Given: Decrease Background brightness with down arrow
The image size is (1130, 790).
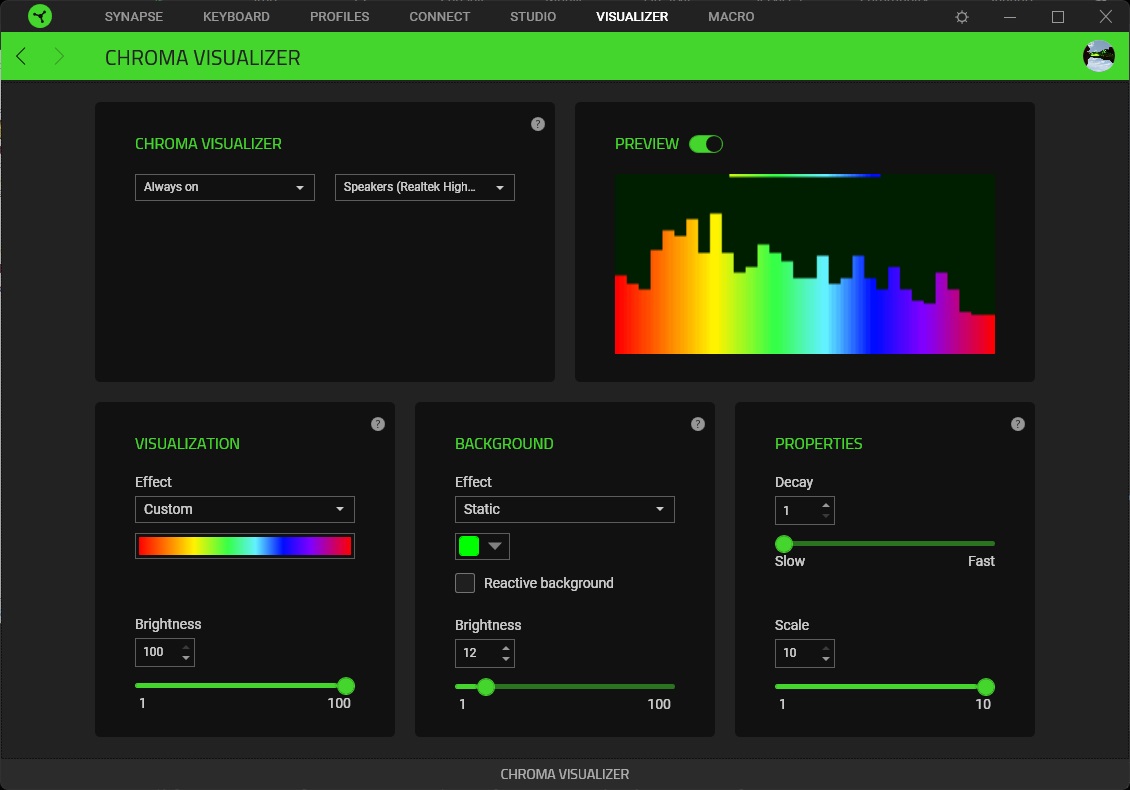Looking at the screenshot, I should click(x=506, y=659).
